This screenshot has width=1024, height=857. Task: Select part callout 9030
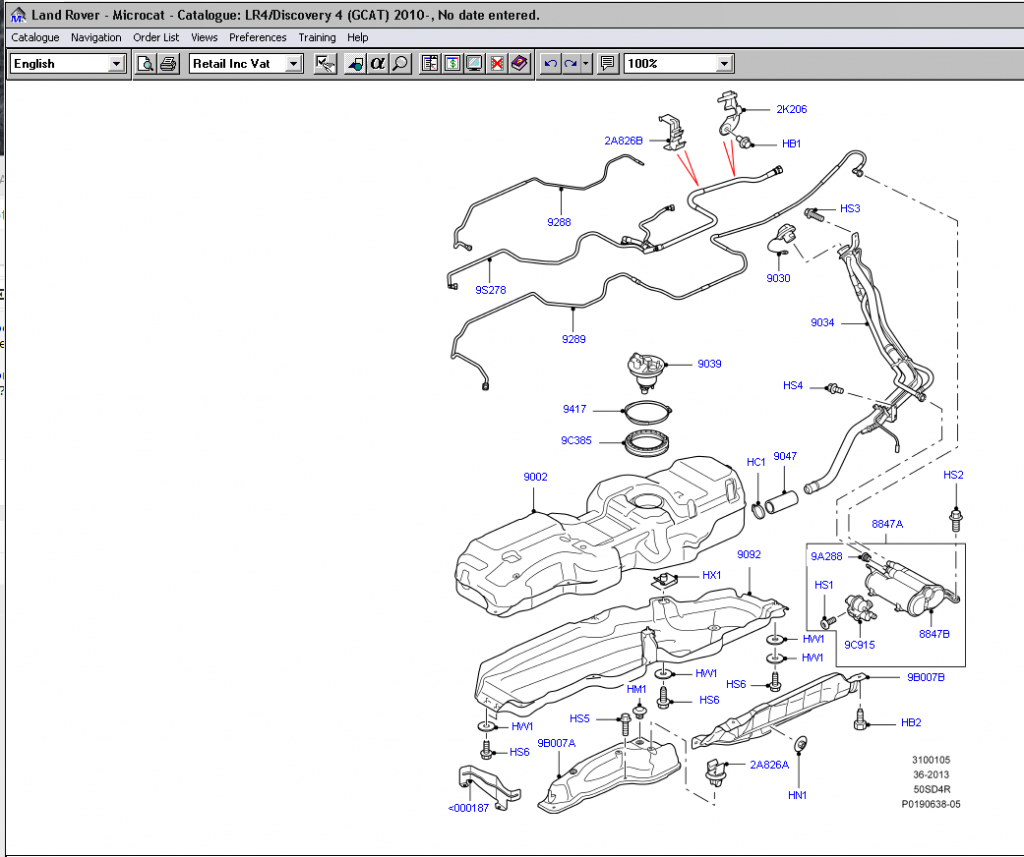778,278
